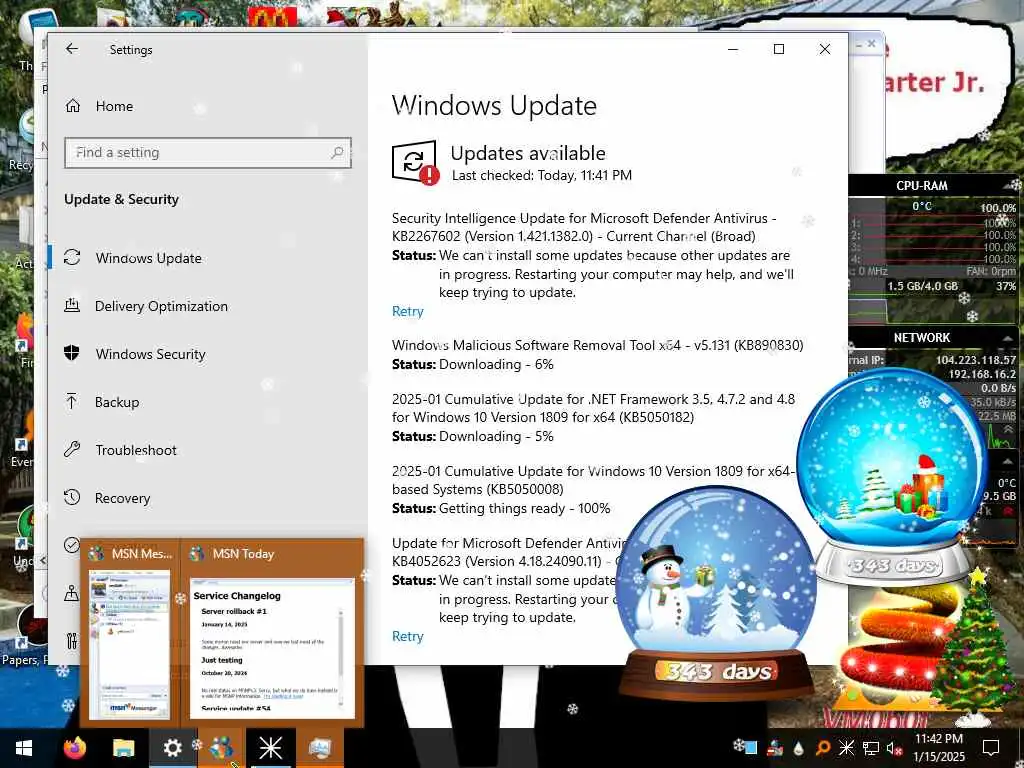
Task: Maximize the Settings window
Action: click(x=778, y=49)
